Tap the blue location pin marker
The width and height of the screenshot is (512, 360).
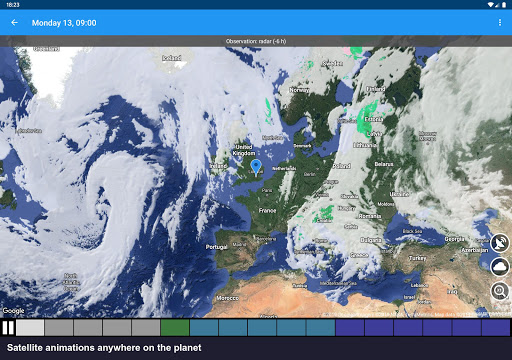point(256,168)
